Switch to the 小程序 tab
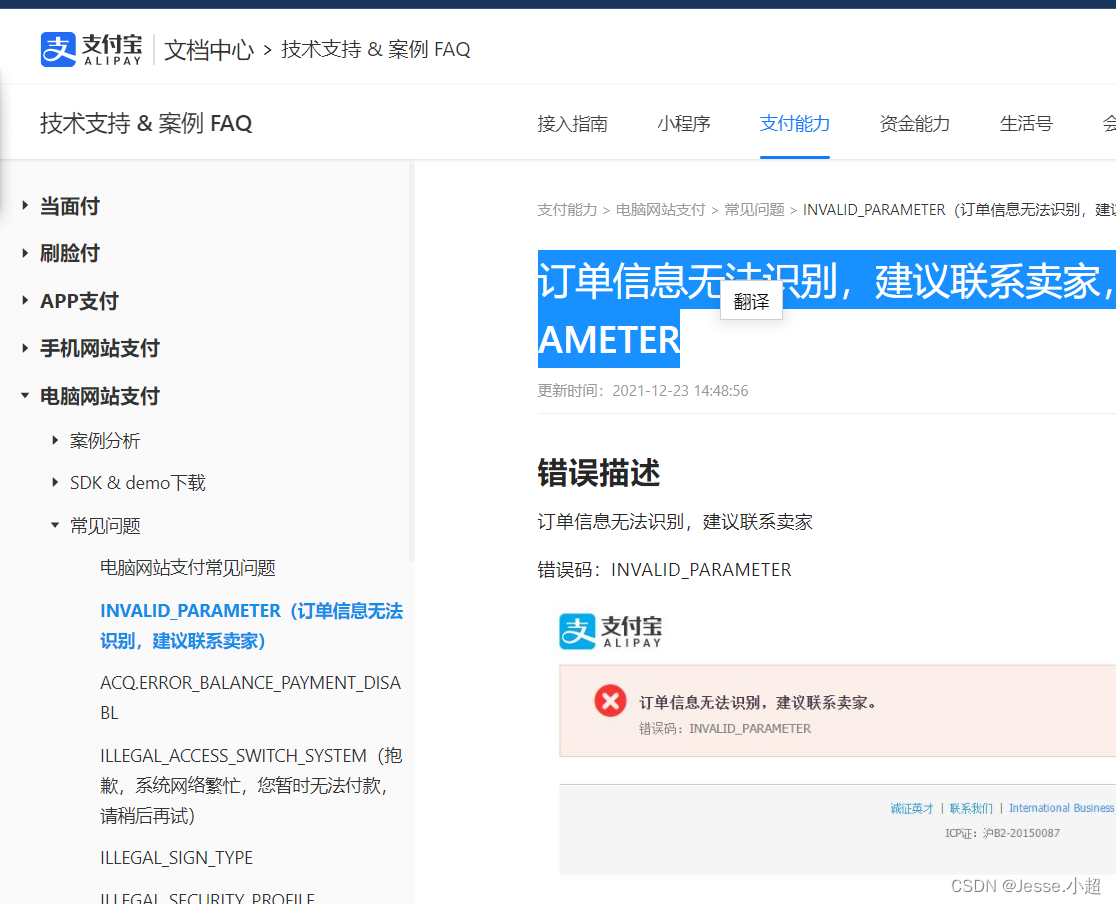The height and width of the screenshot is (904, 1116). tap(684, 123)
